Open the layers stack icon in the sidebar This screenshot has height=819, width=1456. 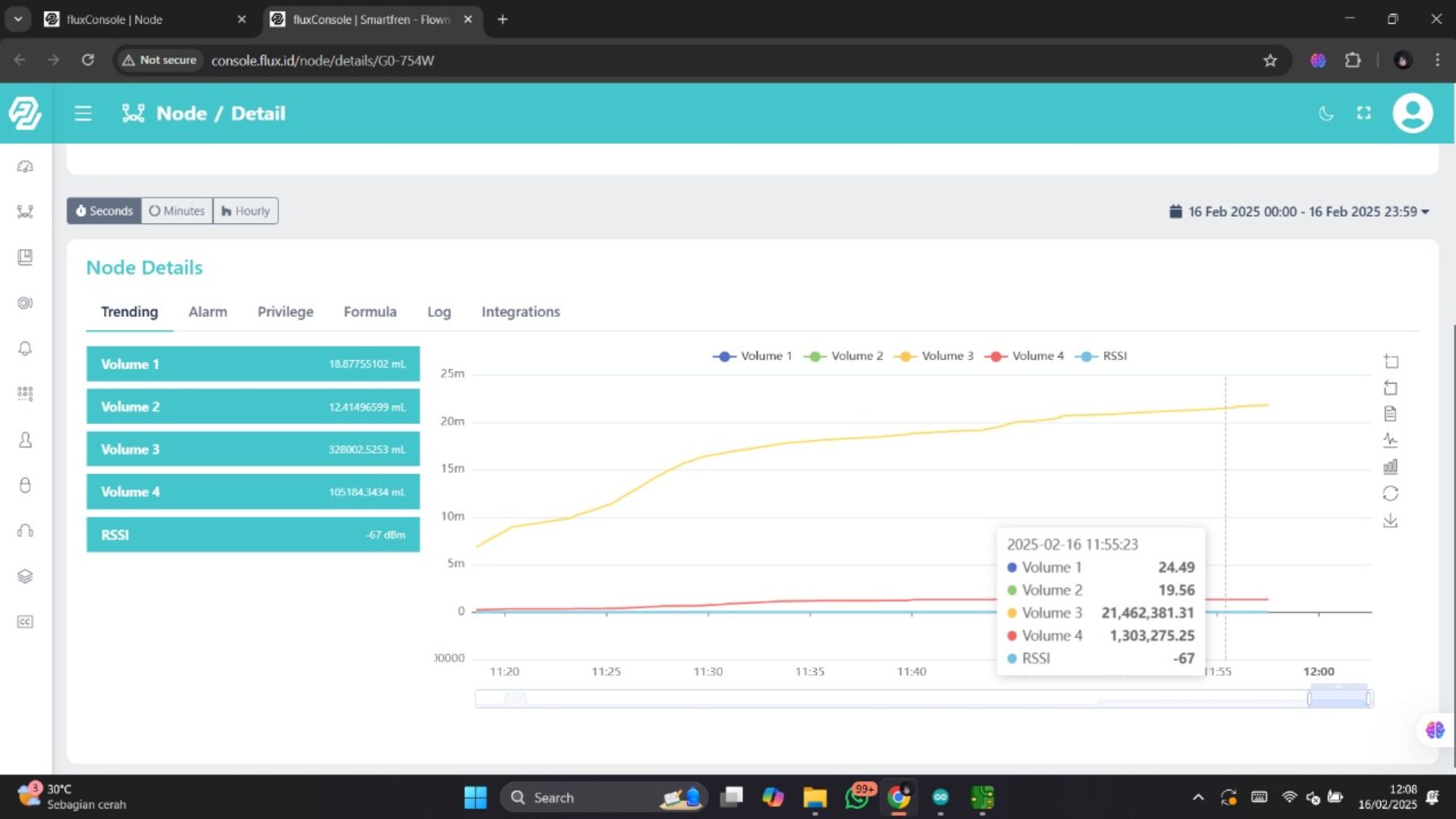(x=25, y=576)
